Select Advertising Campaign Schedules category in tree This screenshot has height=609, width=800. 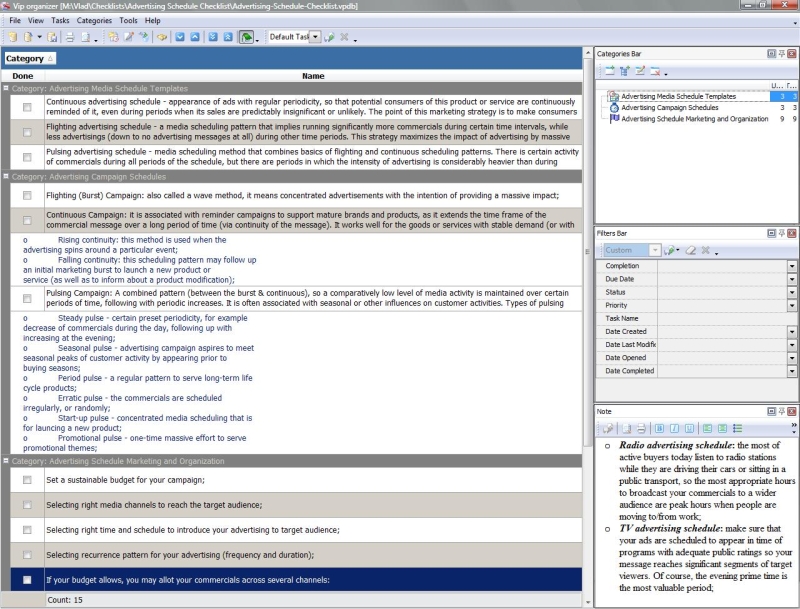[x=669, y=107]
